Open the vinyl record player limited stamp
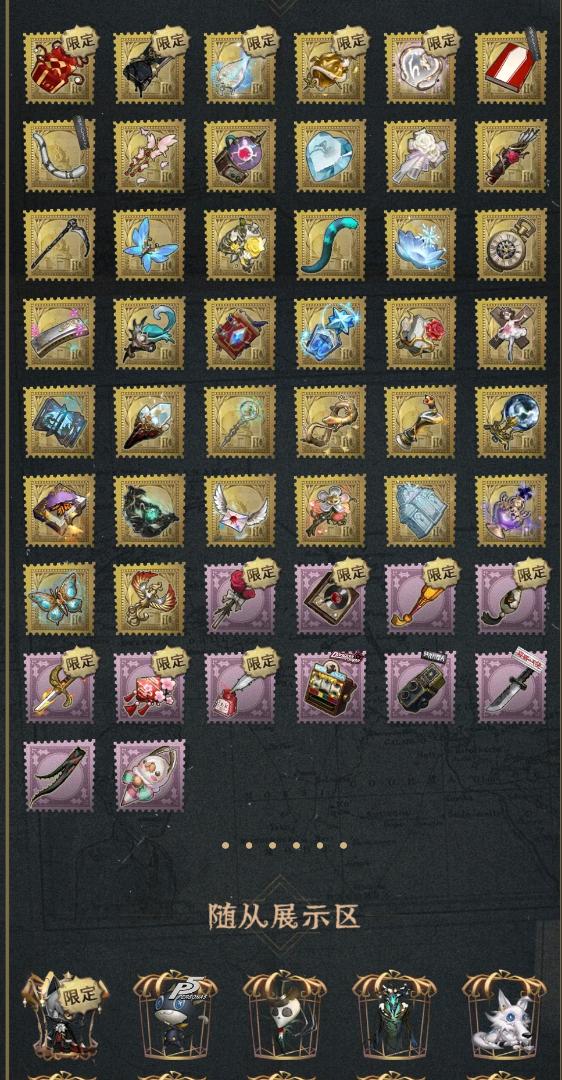Screen dimensions: 562x1080 [x=330, y=599]
